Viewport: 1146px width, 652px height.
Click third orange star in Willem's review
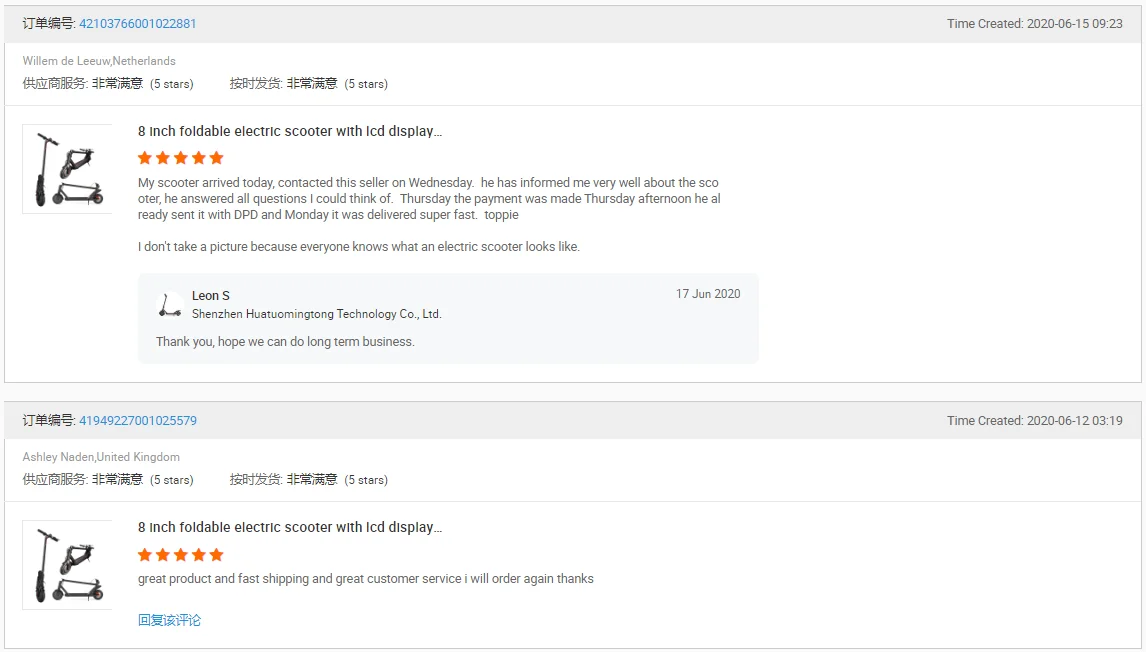pos(181,158)
